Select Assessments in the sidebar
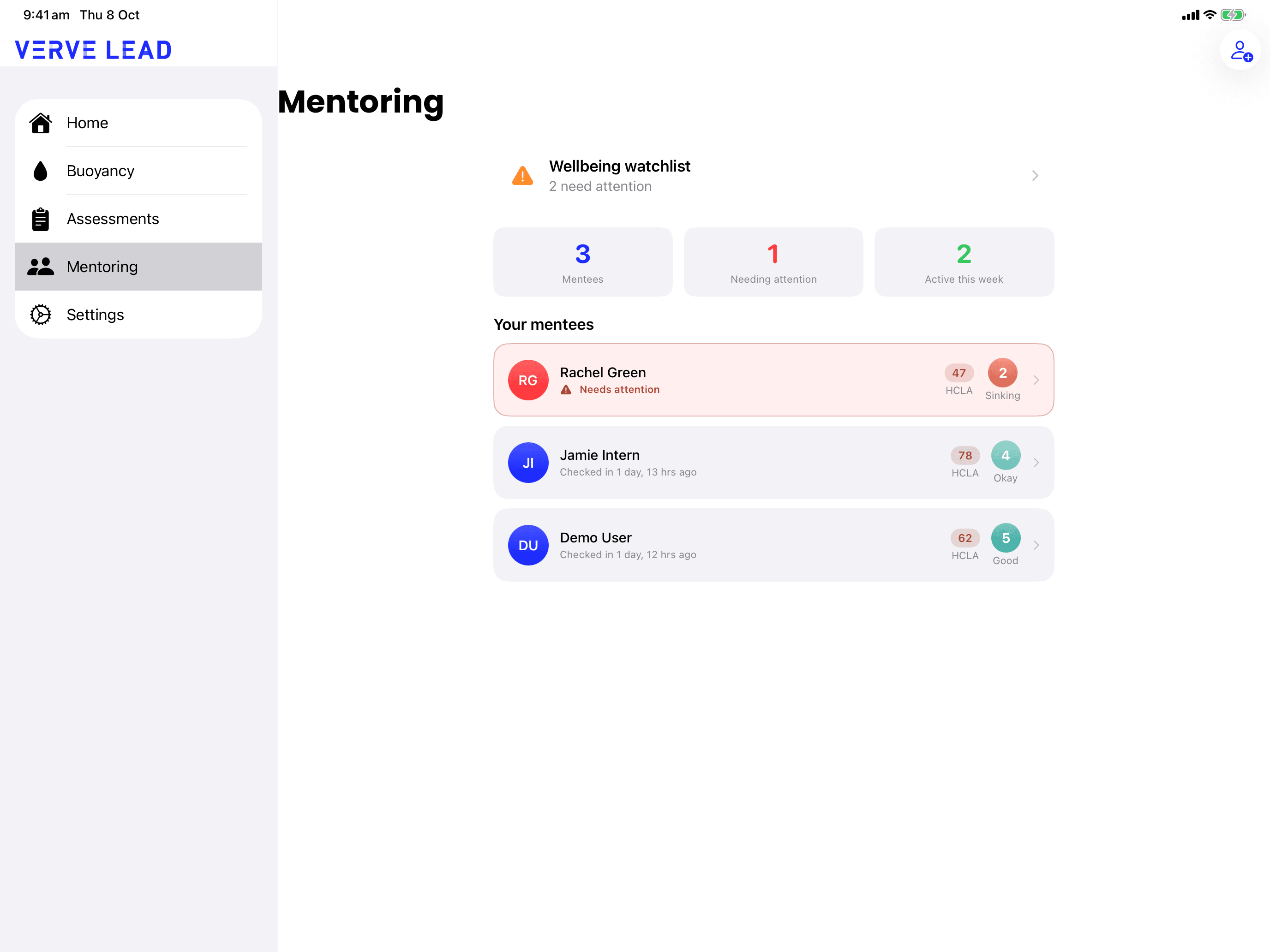Image resolution: width=1270 pixels, height=952 pixels. point(138,219)
